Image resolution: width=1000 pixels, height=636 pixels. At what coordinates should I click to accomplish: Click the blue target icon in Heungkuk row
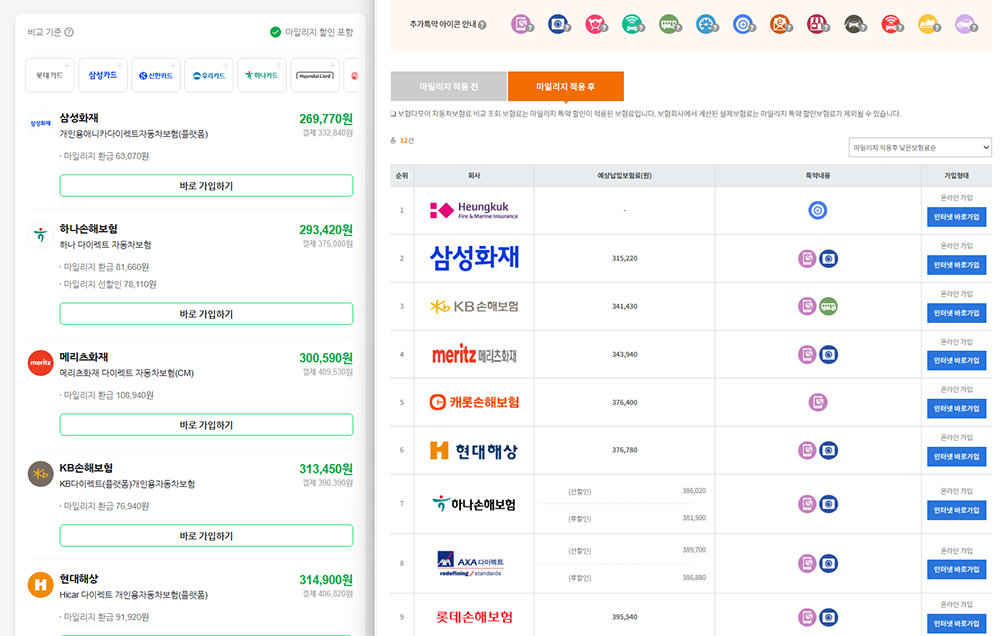tap(818, 210)
